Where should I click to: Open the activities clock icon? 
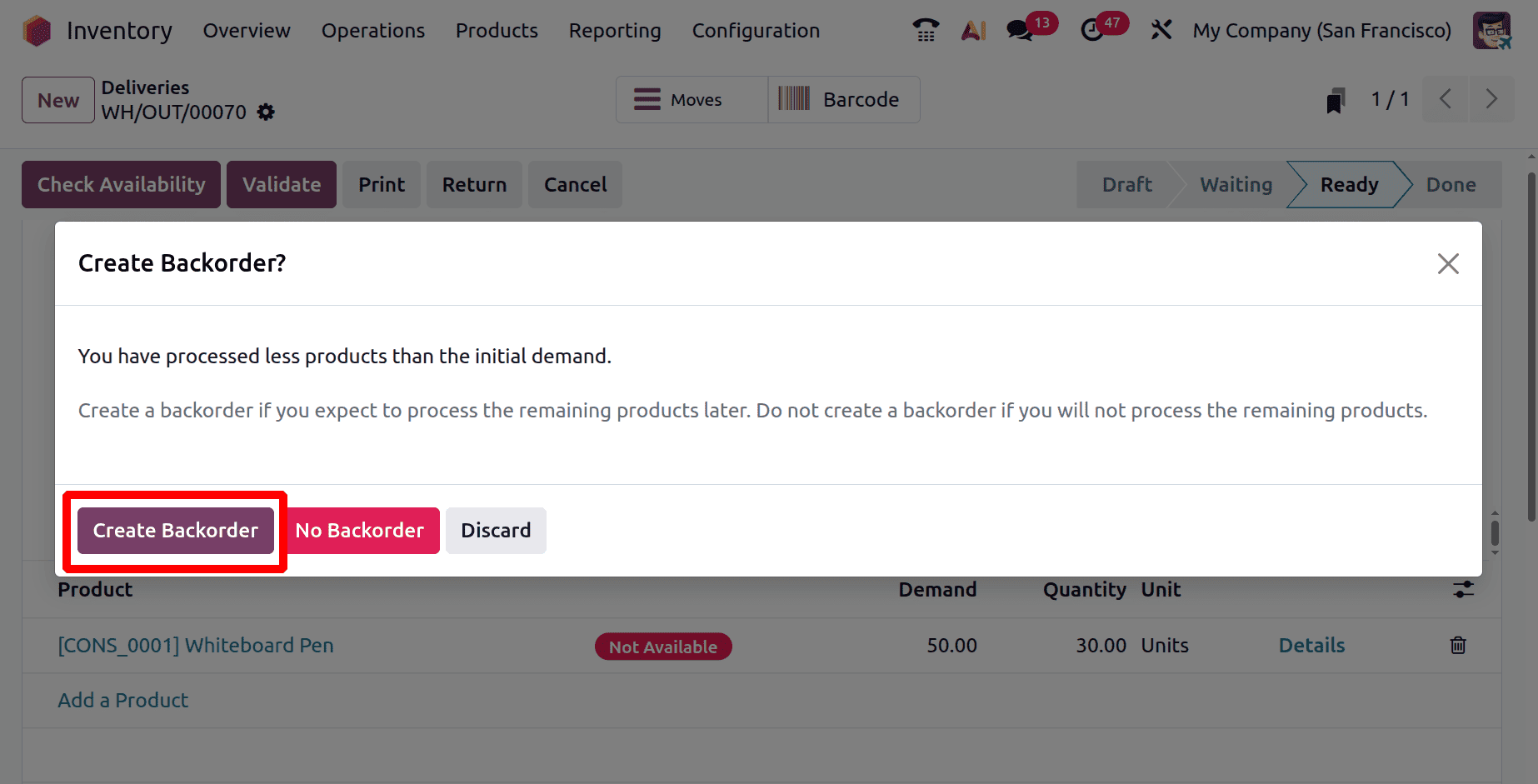click(x=1092, y=31)
